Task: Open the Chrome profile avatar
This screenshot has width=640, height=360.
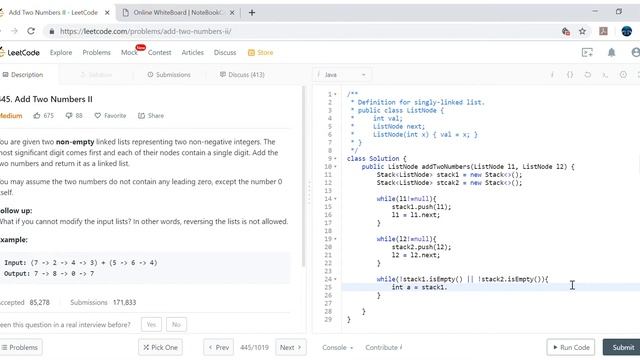Action: coord(627,31)
